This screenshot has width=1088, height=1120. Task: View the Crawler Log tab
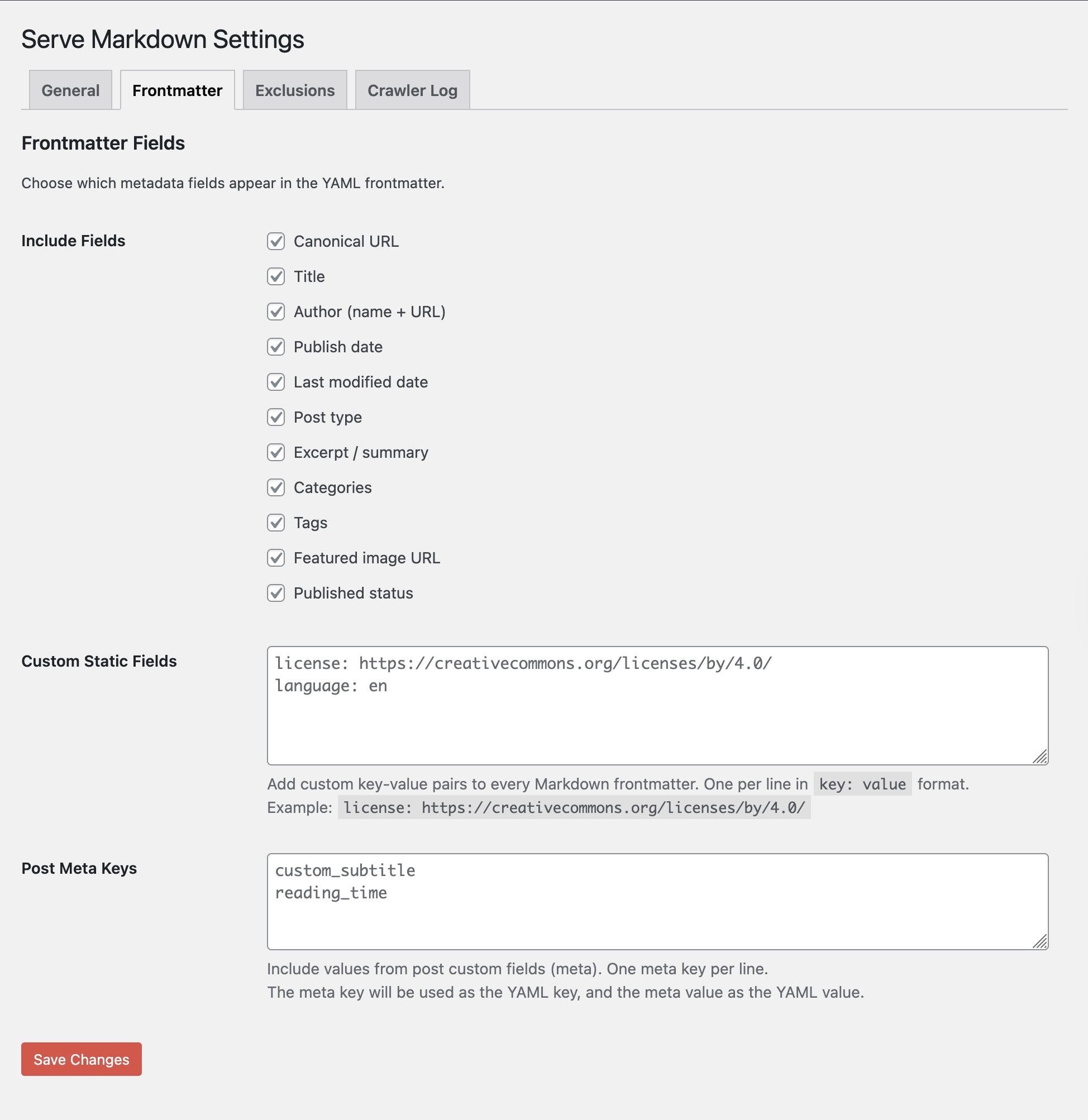point(412,90)
